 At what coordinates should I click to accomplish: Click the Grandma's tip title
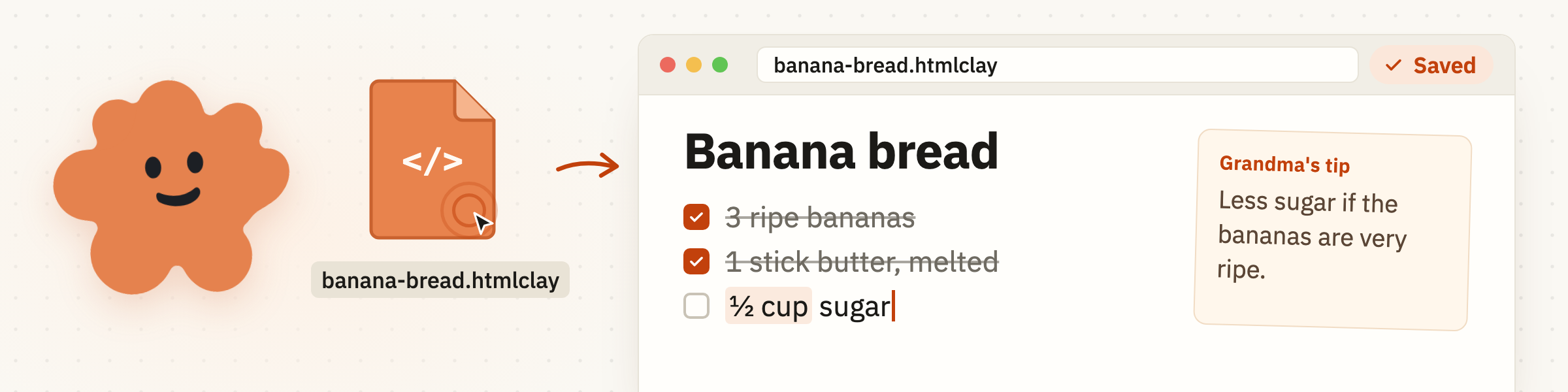(x=1284, y=164)
